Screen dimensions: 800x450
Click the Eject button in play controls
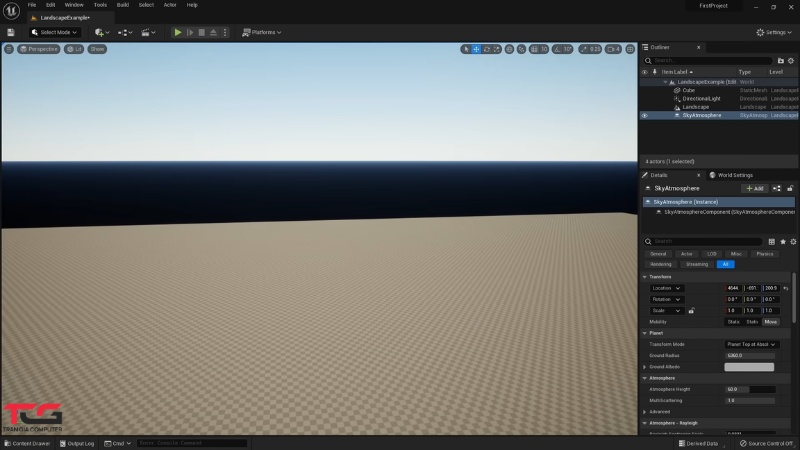213,32
